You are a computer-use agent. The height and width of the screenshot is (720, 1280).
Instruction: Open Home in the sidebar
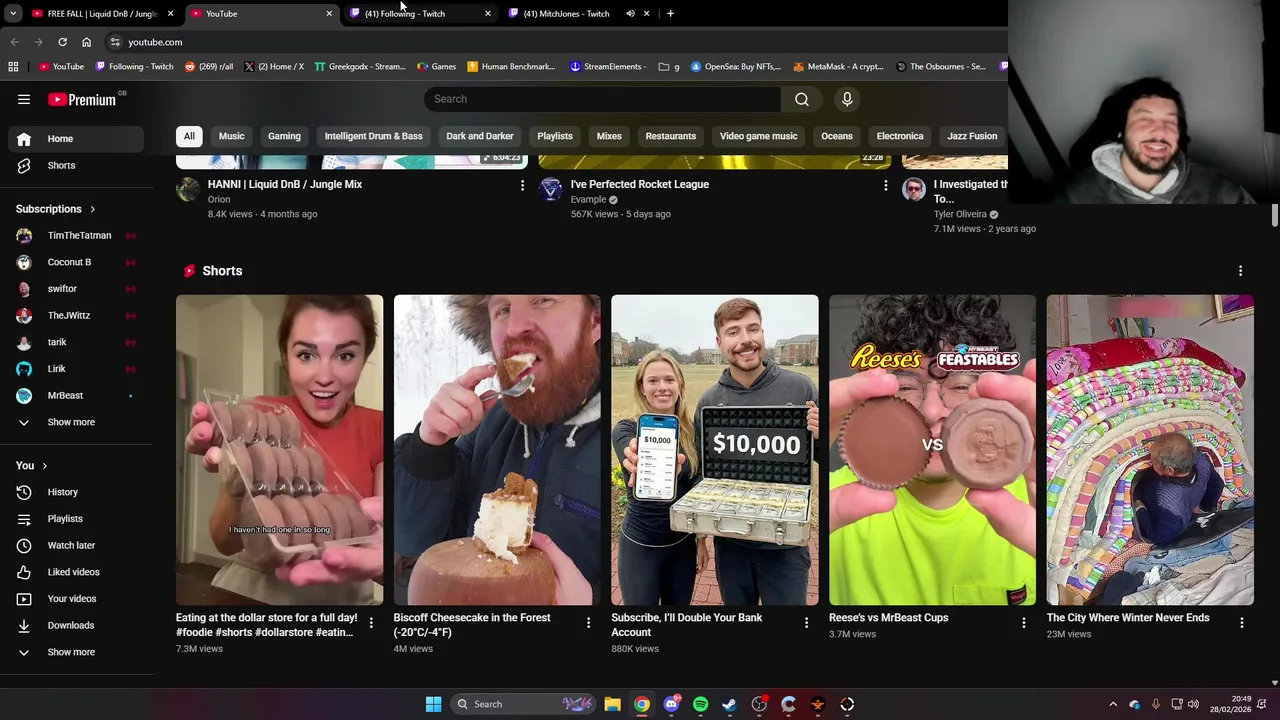coord(76,139)
